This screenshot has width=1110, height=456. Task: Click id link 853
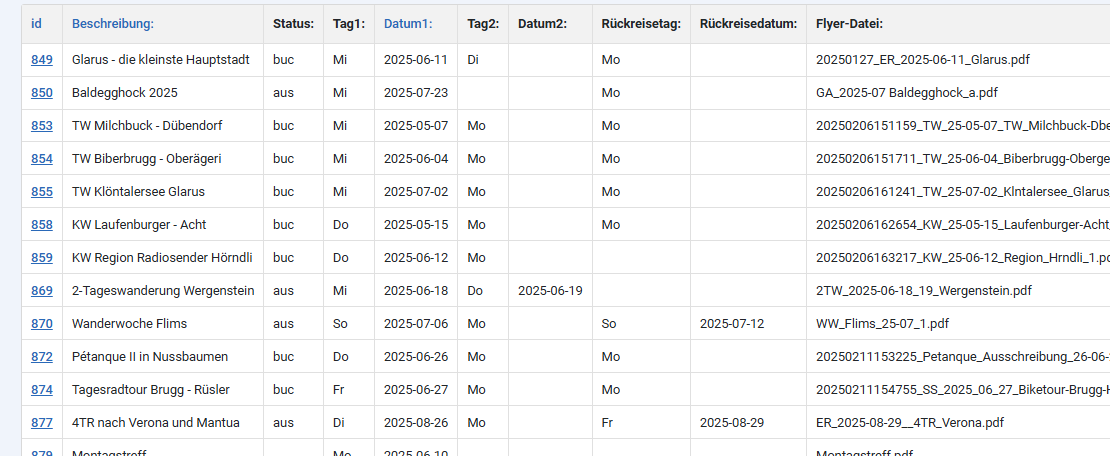tap(42, 126)
